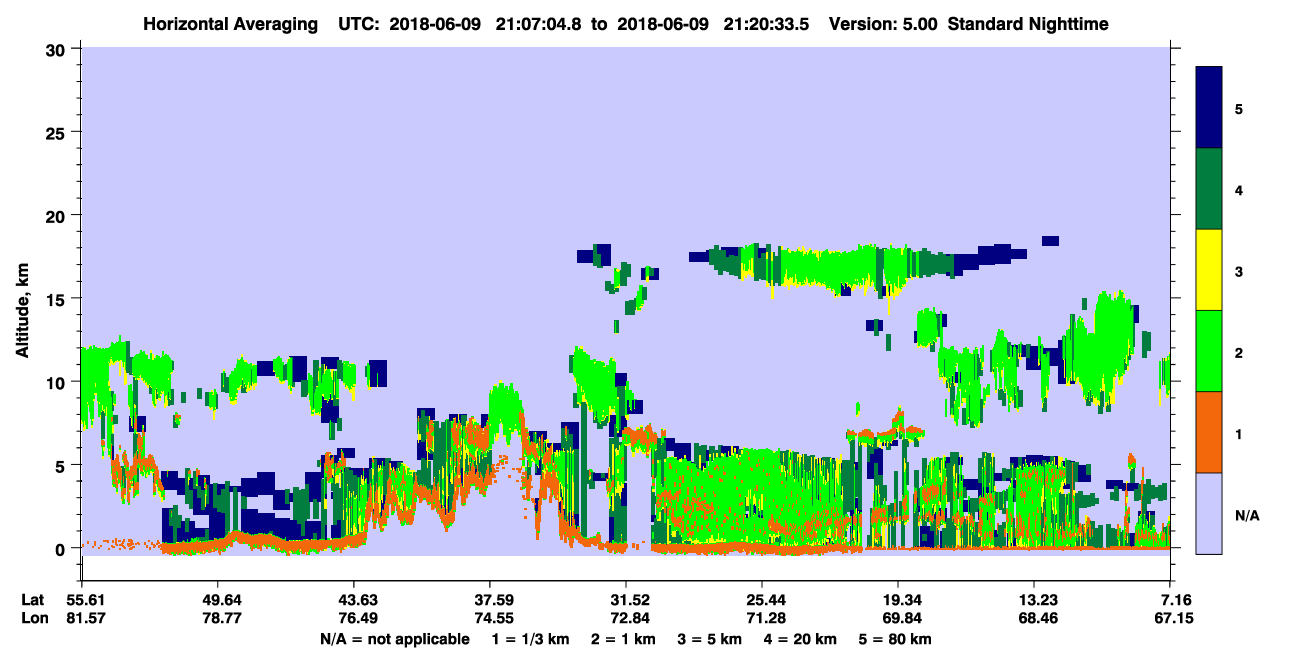Click the y-axis tick label 20
1300x667 pixels.
point(58,215)
